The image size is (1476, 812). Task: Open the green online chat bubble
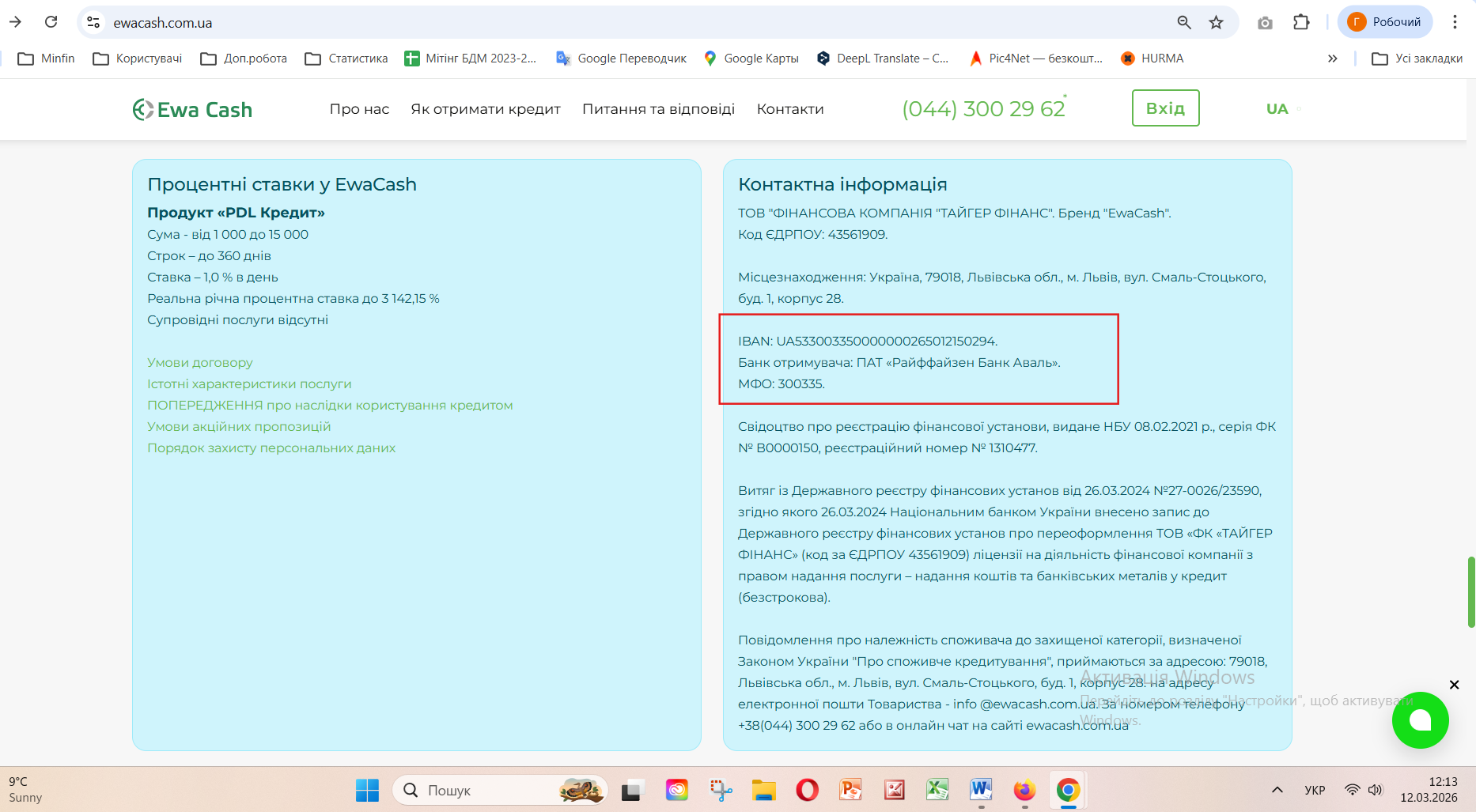(1421, 720)
